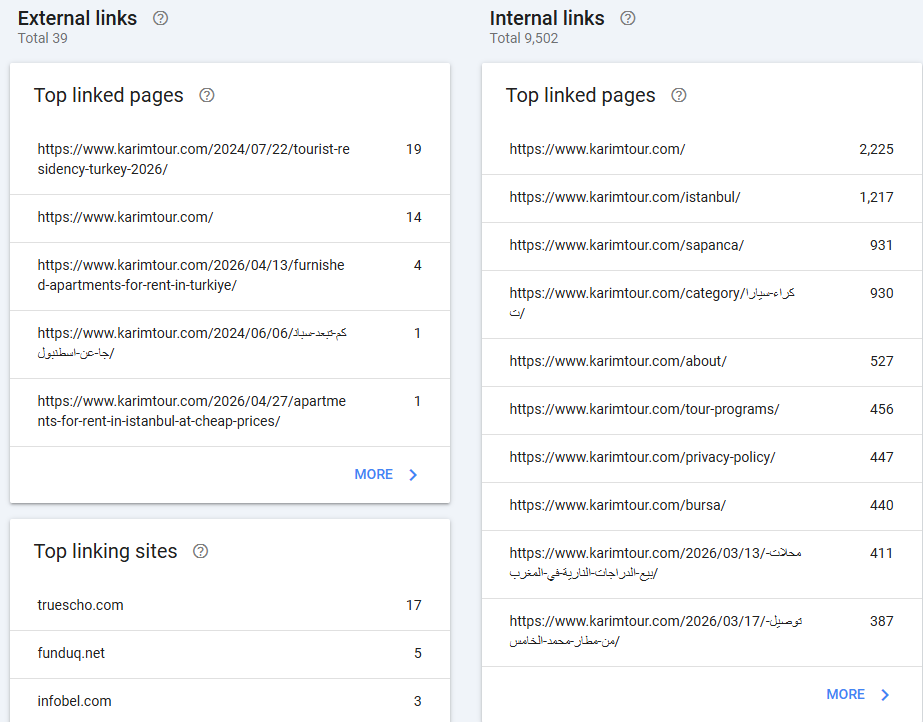This screenshot has width=923, height=722.
Task: Click the Total 9,502 internal links text
Action: 524,38
